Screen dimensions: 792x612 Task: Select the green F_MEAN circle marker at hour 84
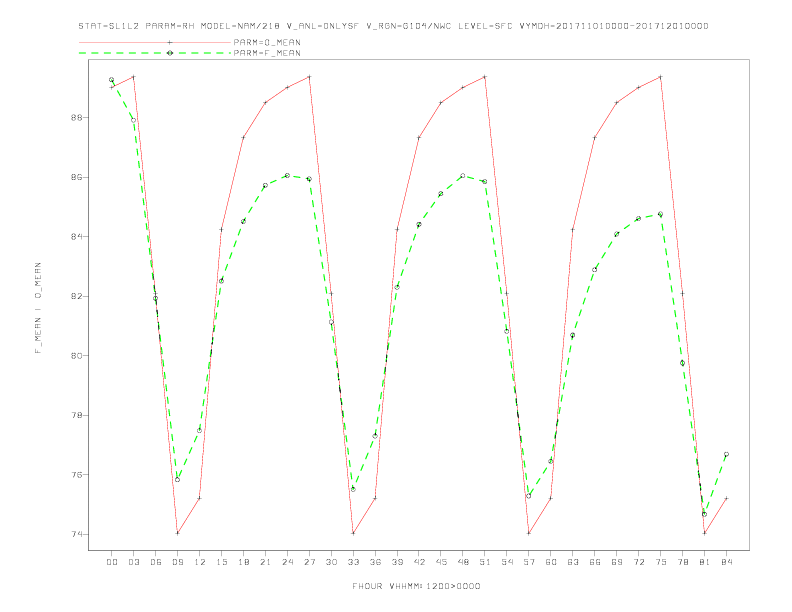coord(726,454)
